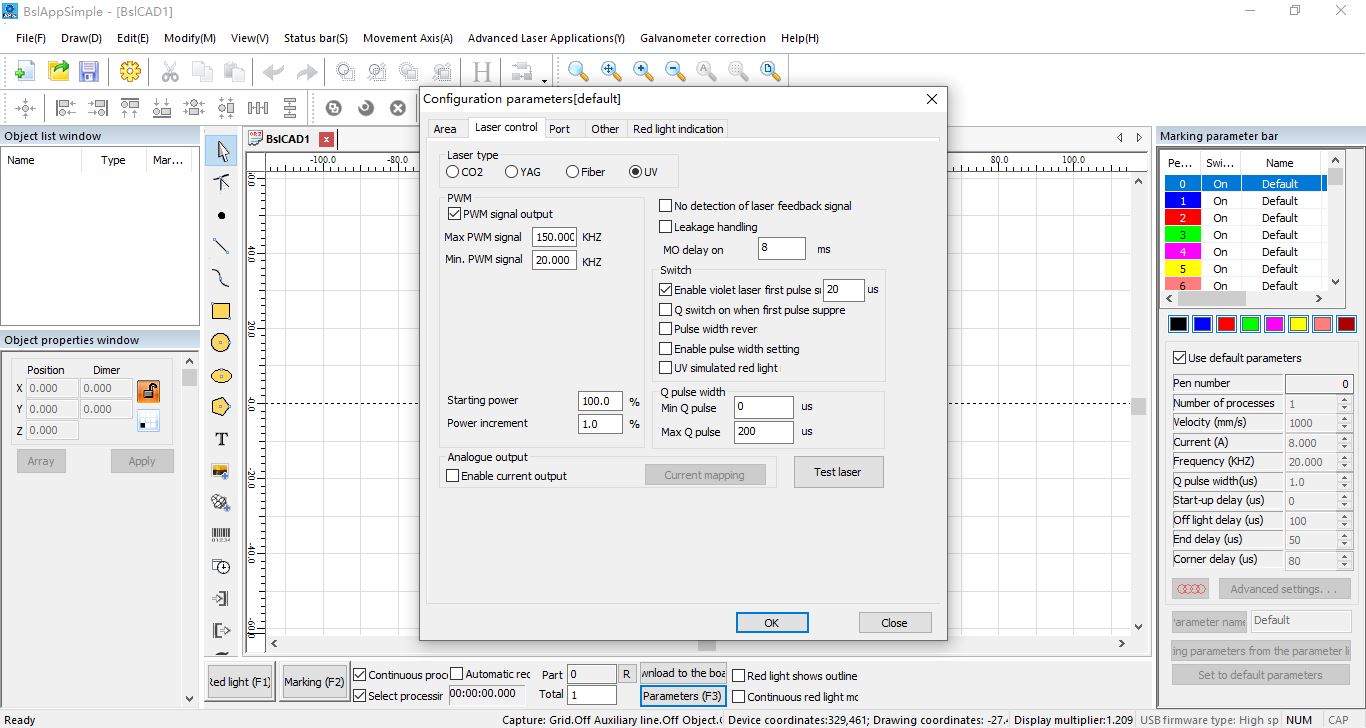Open the Galvanometer correction menu
1366x728 pixels.
coord(703,38)
